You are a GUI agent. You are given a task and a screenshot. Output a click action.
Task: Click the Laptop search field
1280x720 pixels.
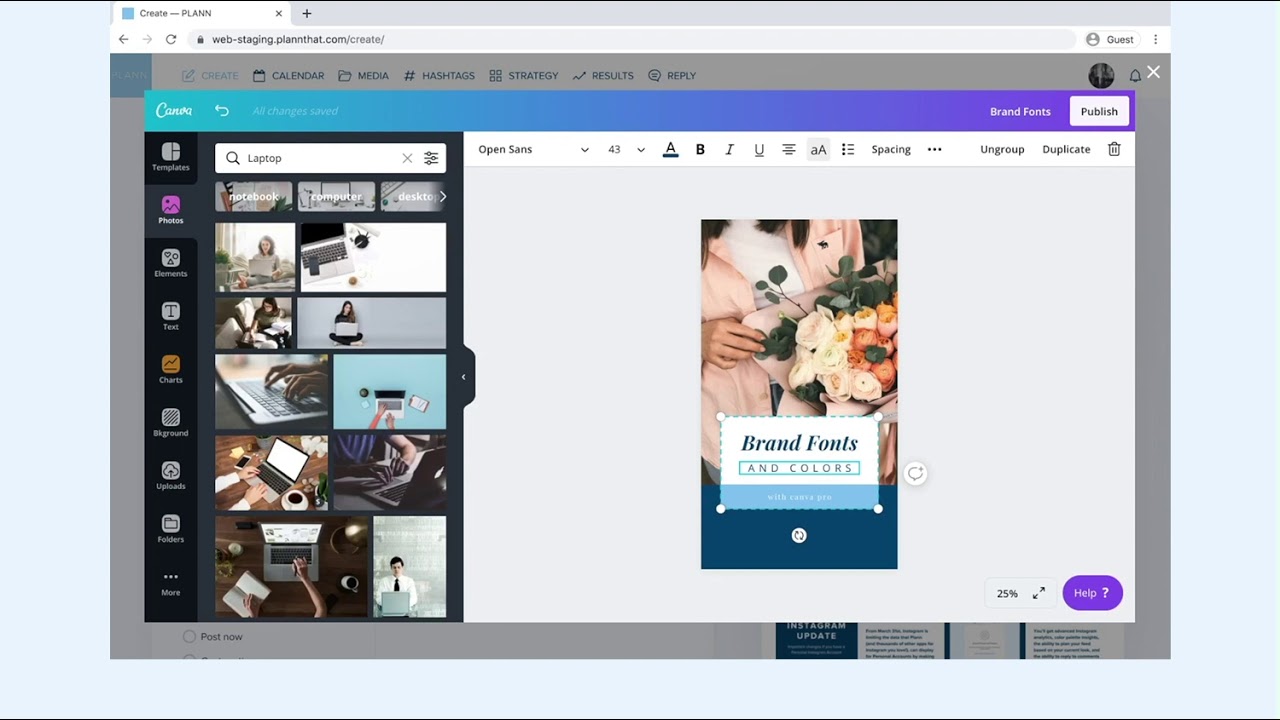click(x=330, y=158)
